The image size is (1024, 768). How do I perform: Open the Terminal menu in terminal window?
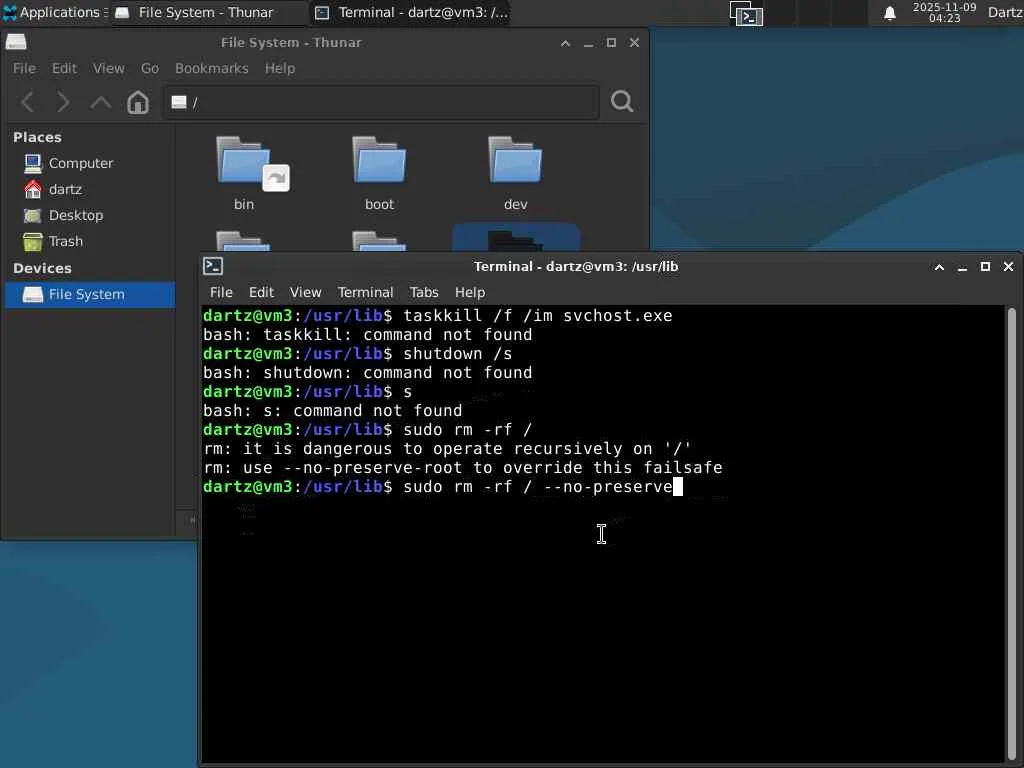pyautogui.click(x=365, y=292)
